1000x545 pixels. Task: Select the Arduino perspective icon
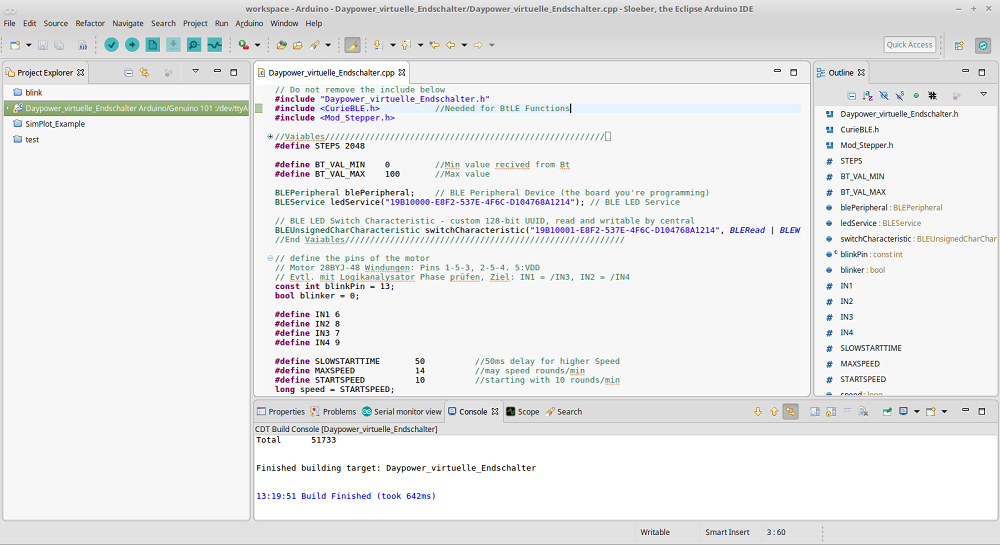pos(983,45)
